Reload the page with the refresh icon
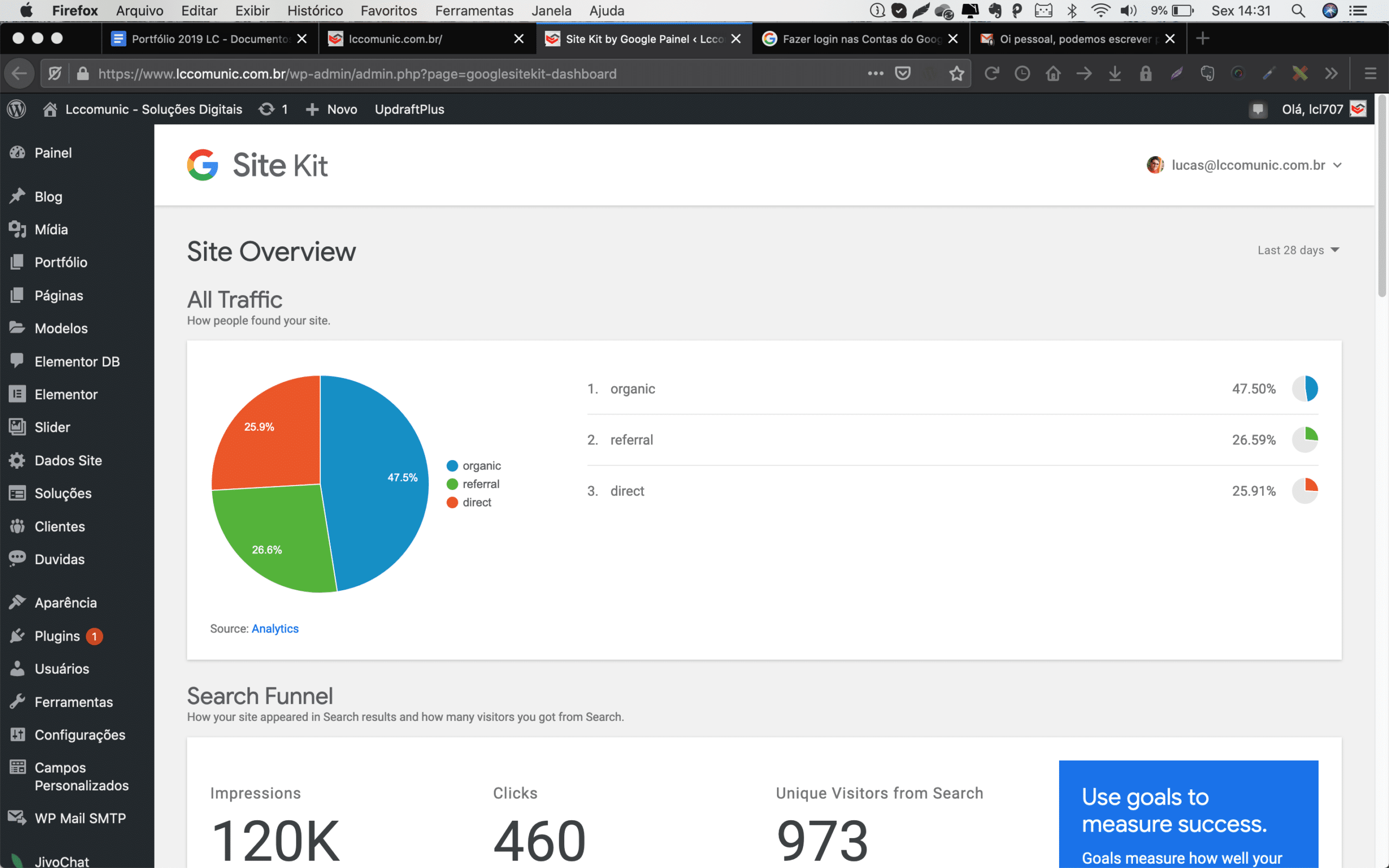The height and width of the screenshot is (868, 1389). pyautogui.click(x=992, y=73)
